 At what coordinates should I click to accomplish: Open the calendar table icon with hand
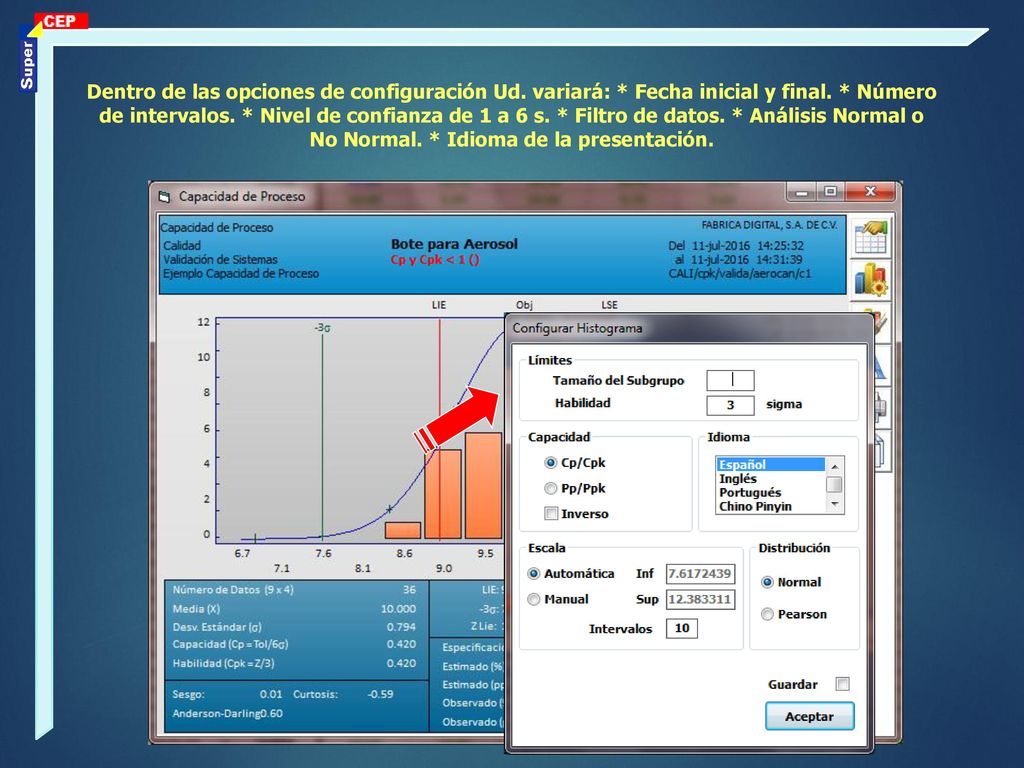click(871, 237)
